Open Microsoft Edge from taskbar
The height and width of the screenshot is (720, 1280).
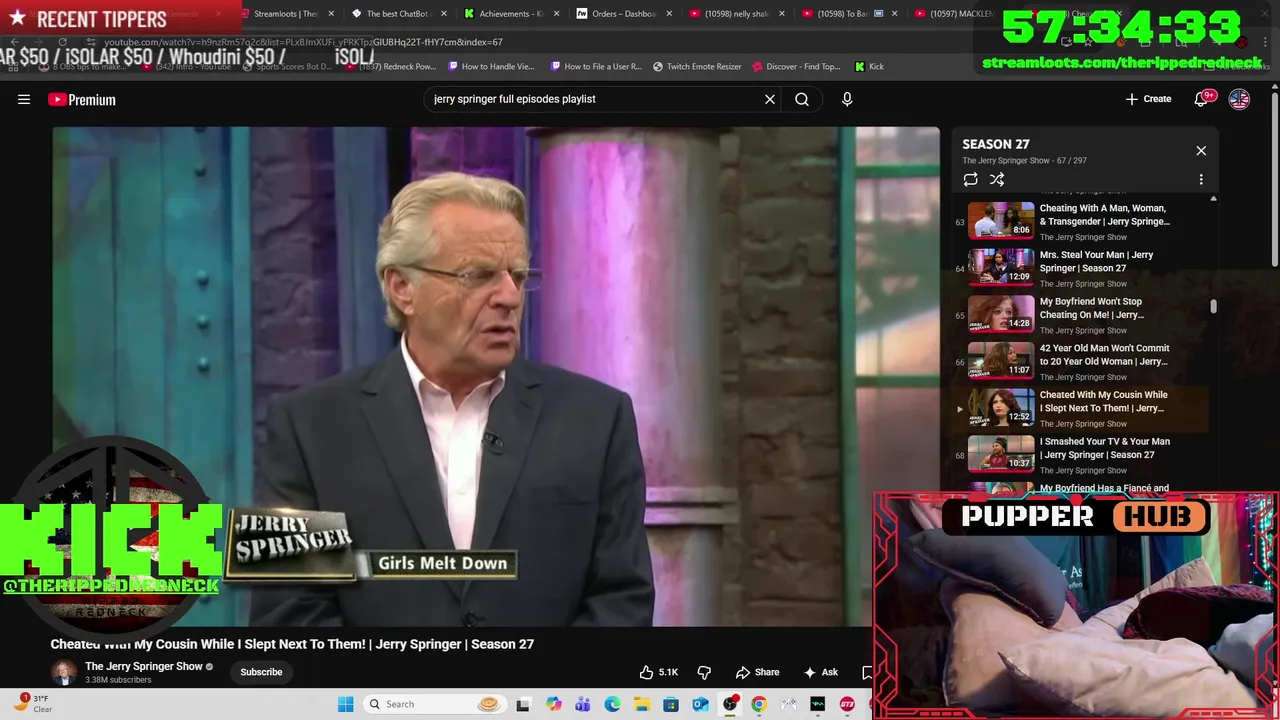tap(612, 704)
